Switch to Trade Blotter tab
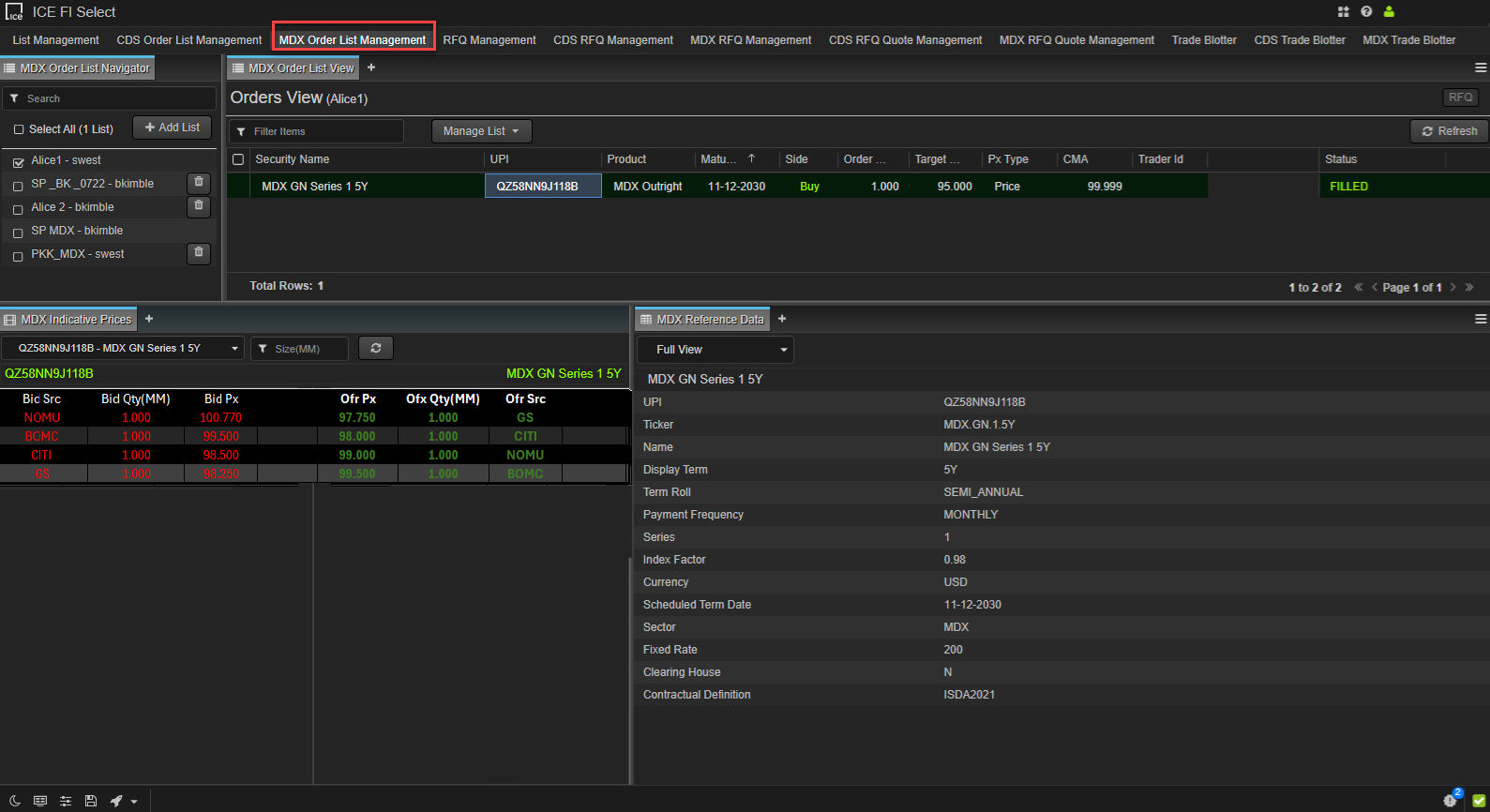The image size is (1490, 812). [1204, 40]
